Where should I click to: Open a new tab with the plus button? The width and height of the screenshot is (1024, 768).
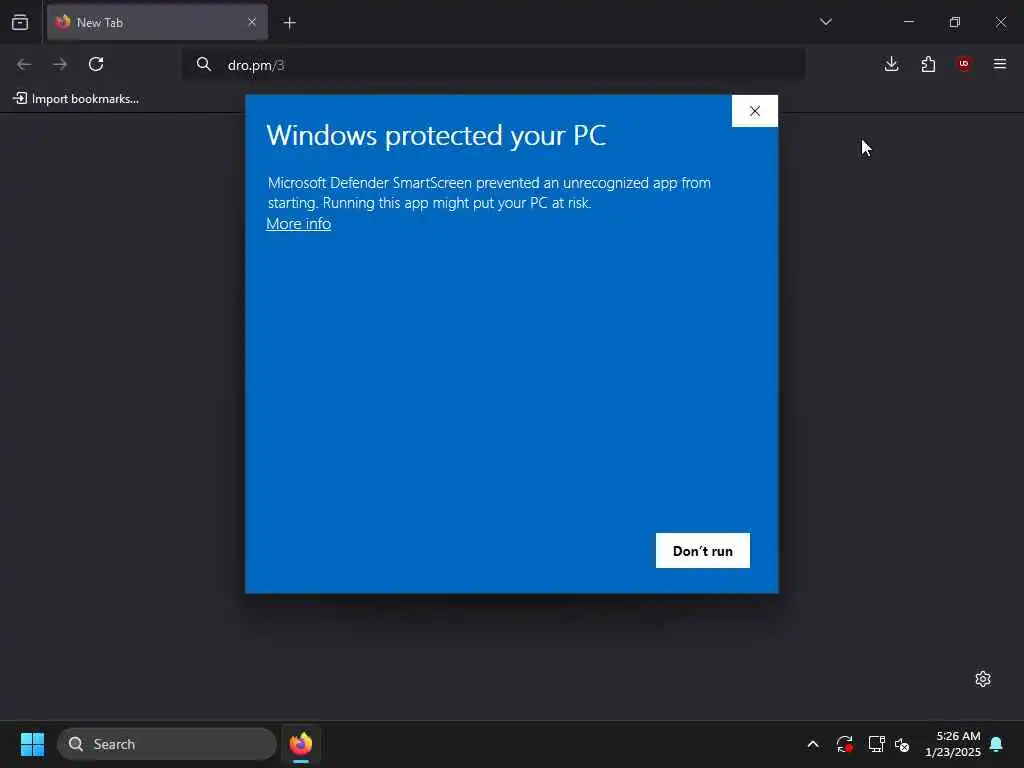[289, 23]
